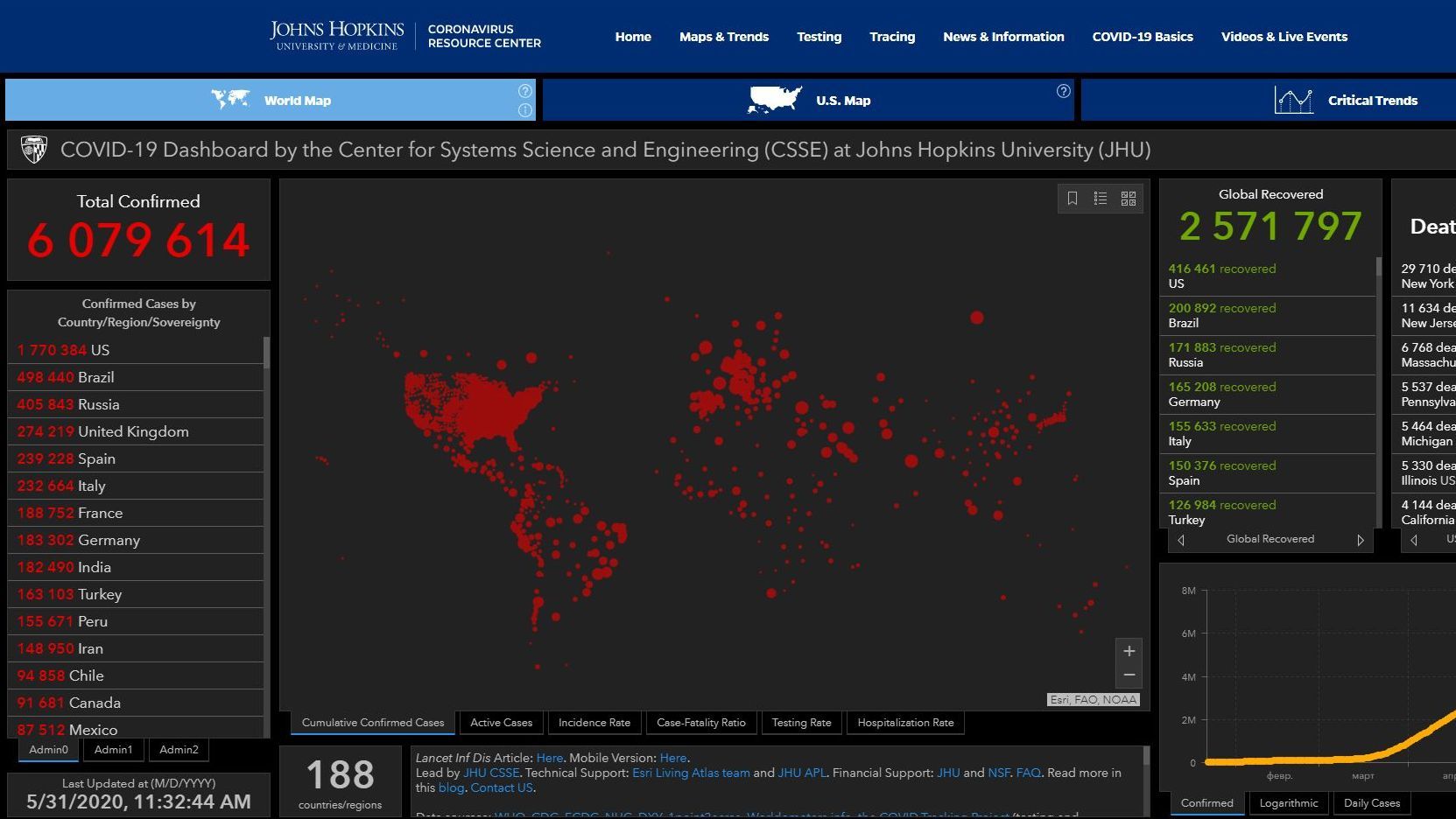Image resolution: width=1456 pixels, height=819 pixels.
Task: Click the Johns Hopkins University & Medicine logo
Action: 337,36
